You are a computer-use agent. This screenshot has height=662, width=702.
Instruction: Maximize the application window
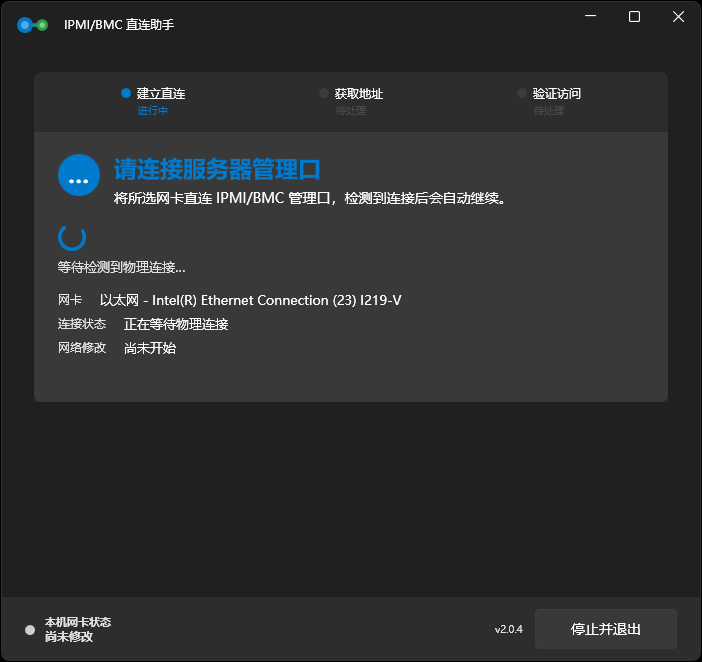[x=634, y=17]
